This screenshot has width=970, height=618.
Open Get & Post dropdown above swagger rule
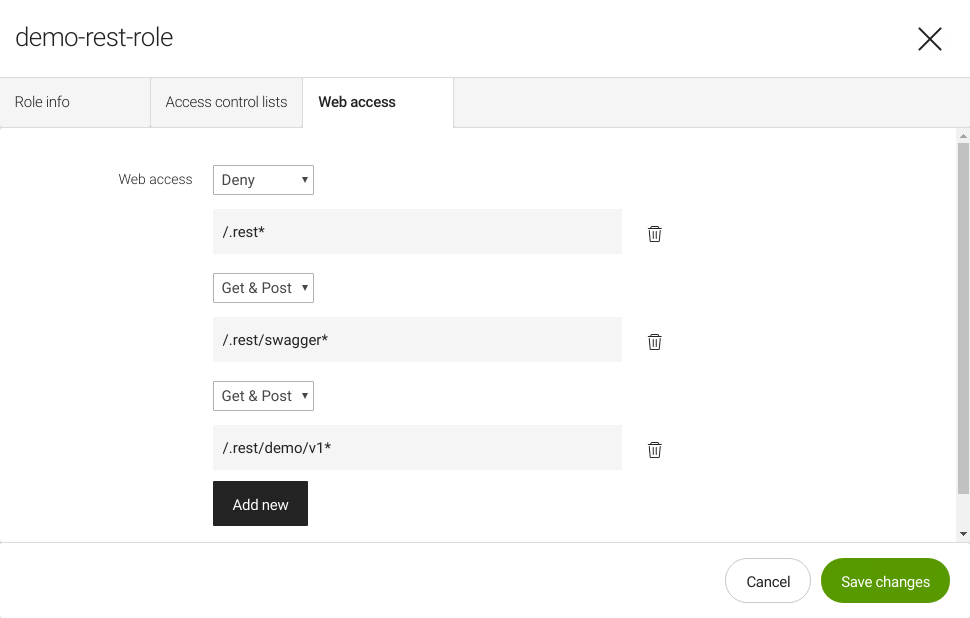pos(262,287)
